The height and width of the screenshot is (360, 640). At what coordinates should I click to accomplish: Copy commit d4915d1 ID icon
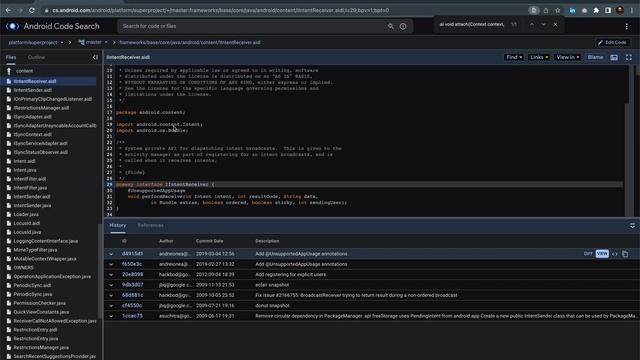click(625, 254)
